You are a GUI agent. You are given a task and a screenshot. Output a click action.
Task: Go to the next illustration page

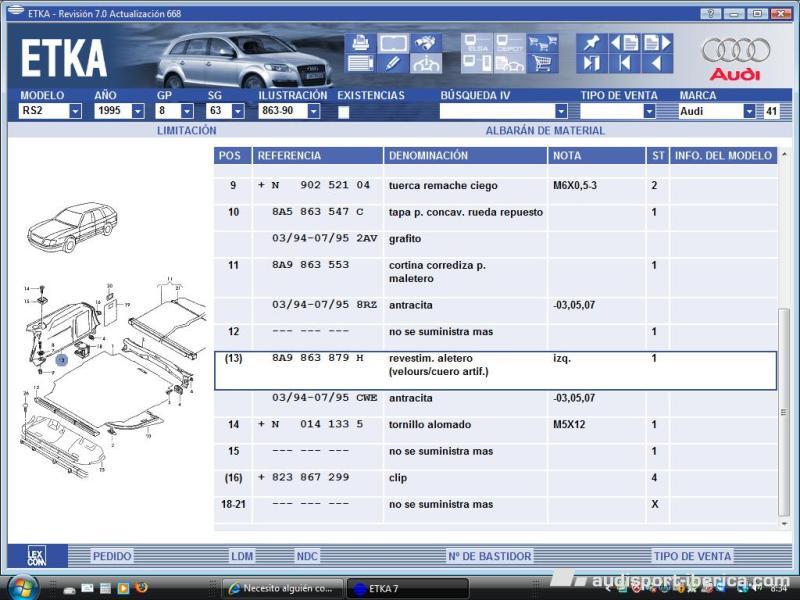click(657, 43)
